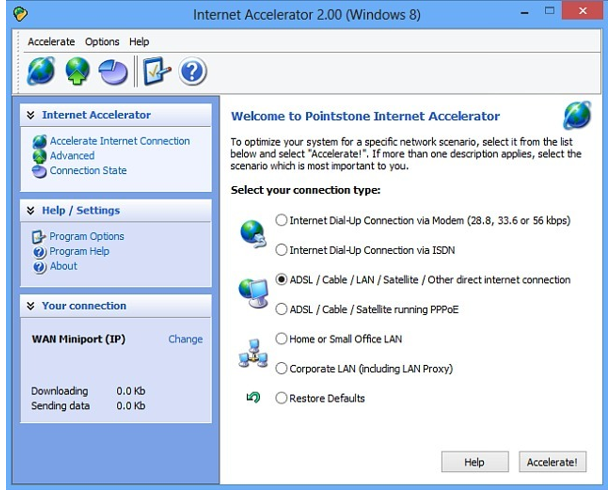The image size is (613, 493).
Task: Click the Change connection link
Action: point(185,339)
